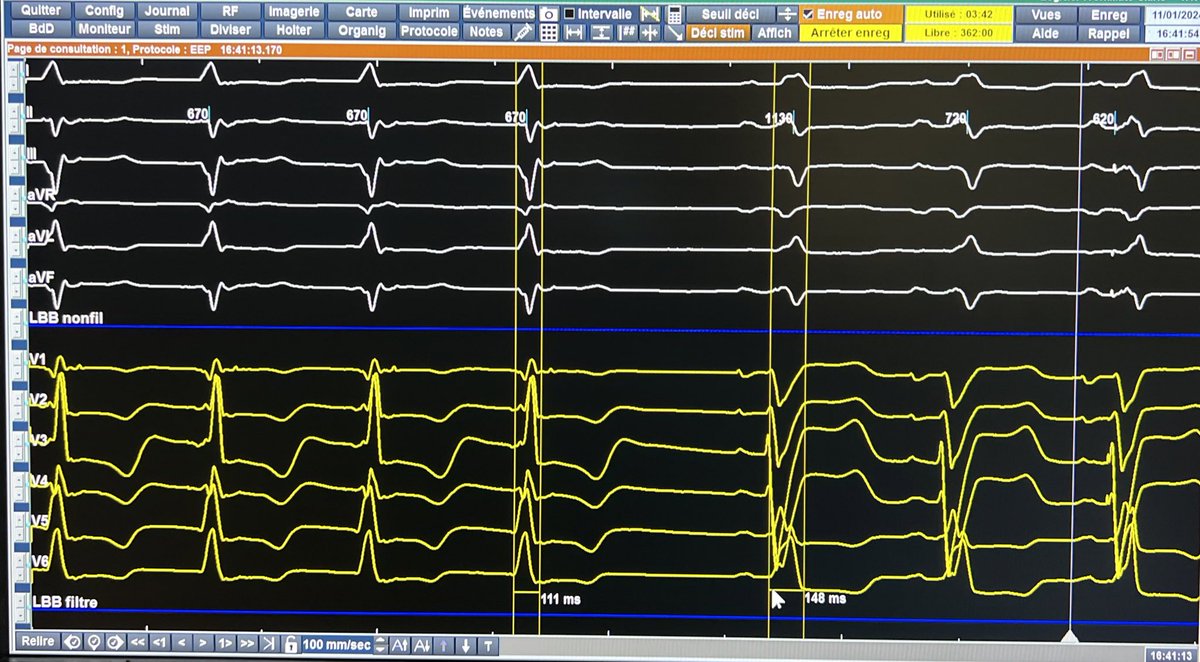Open the Journal menu

166,11
